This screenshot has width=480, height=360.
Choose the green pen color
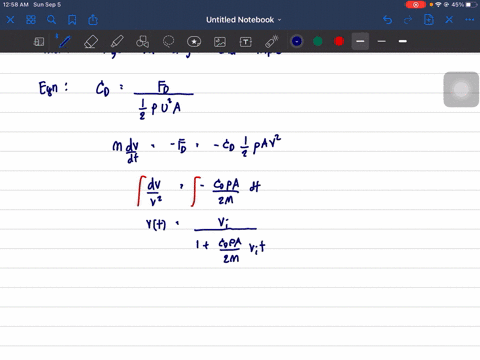tap(318, 41)
